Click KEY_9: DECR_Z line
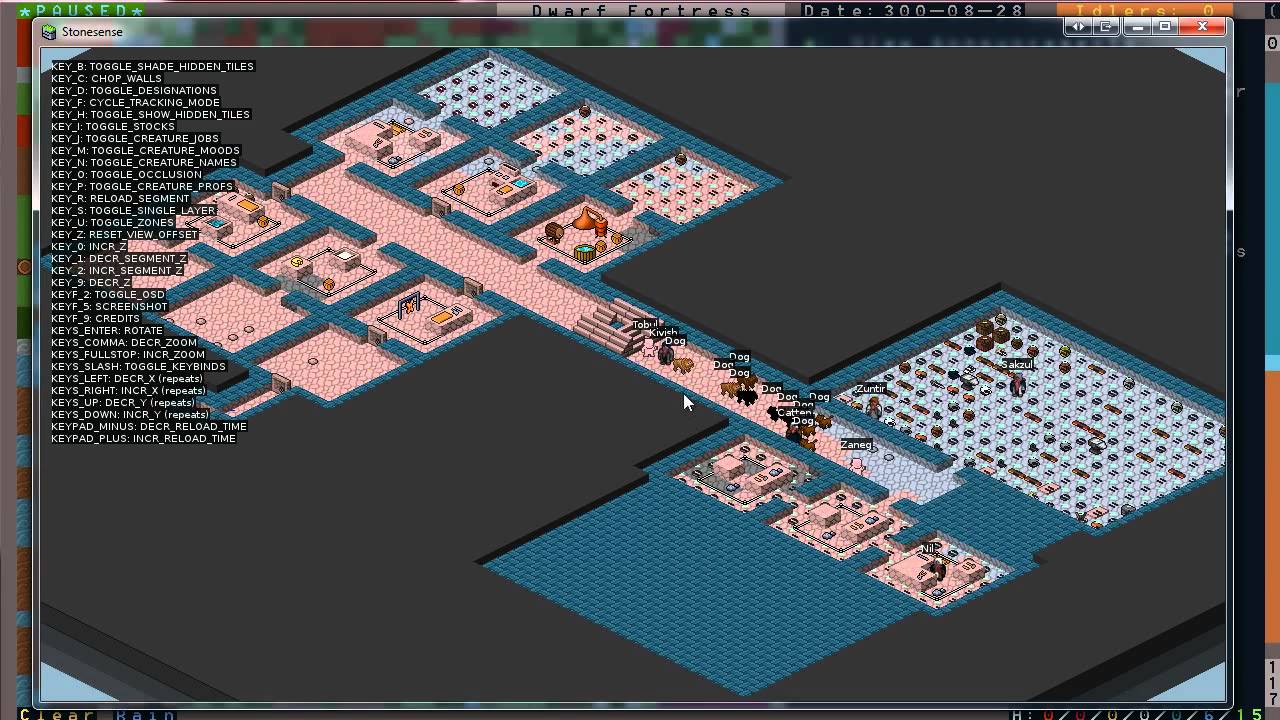 91,282
